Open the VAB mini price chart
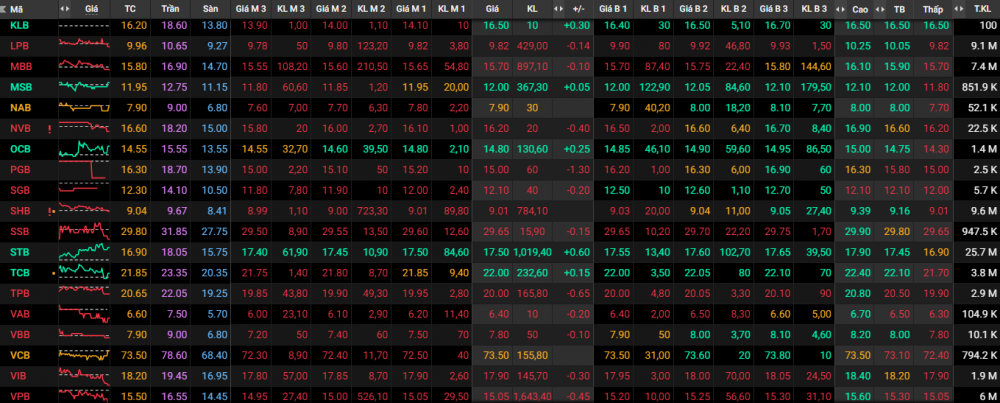Screen dimensions: 1000x403 [x=84, y=314]
